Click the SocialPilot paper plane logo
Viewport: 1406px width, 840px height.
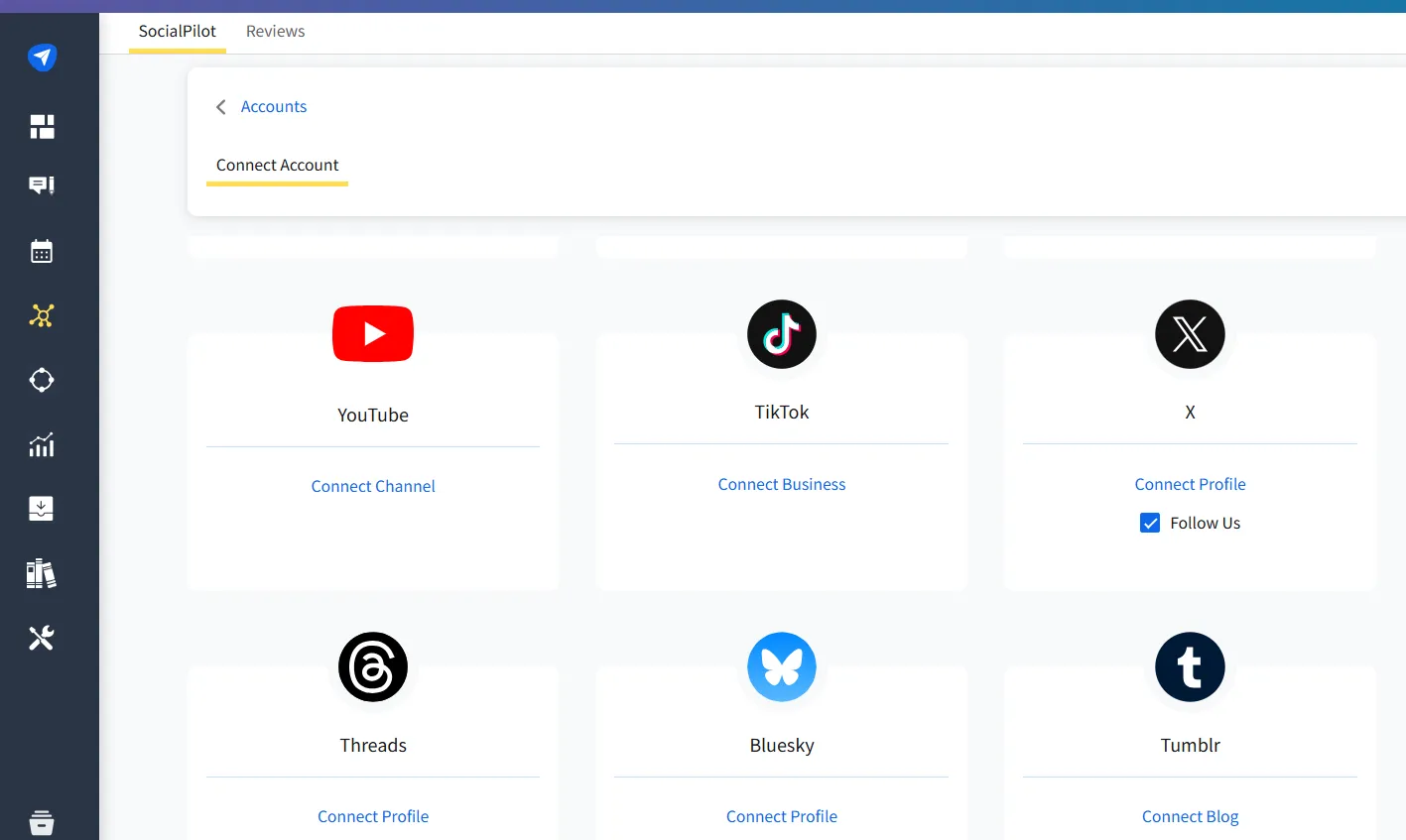click(x=42, y=57)
